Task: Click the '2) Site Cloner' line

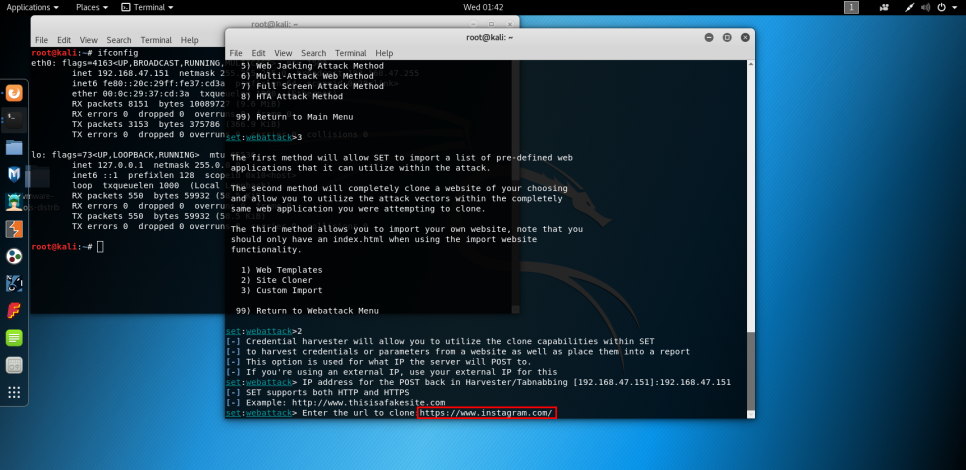Action: tap(277, 280)
